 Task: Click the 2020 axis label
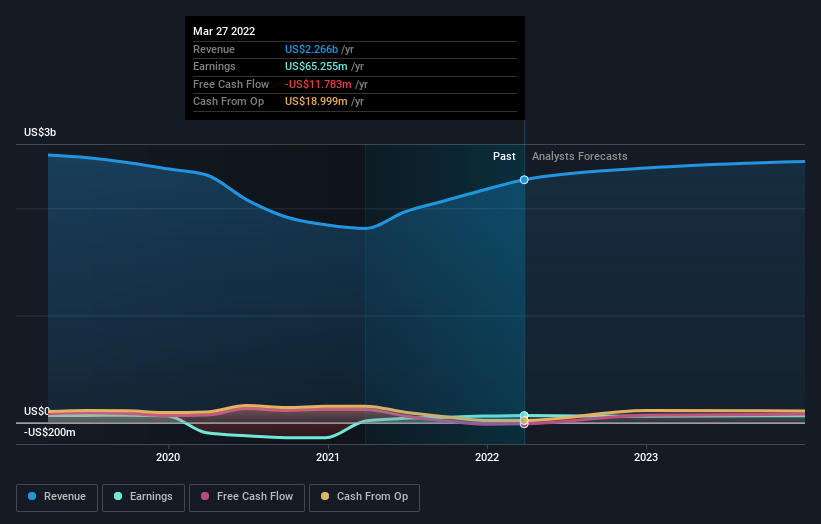click(x=168, y=458)
